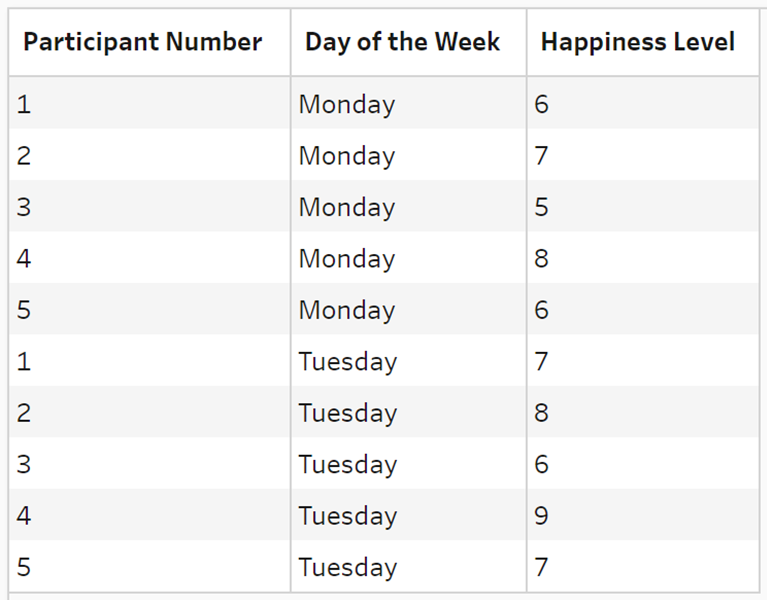Click Tuesday cell for participant 3
The image size is (767, 600).
(x=348, y=465)
